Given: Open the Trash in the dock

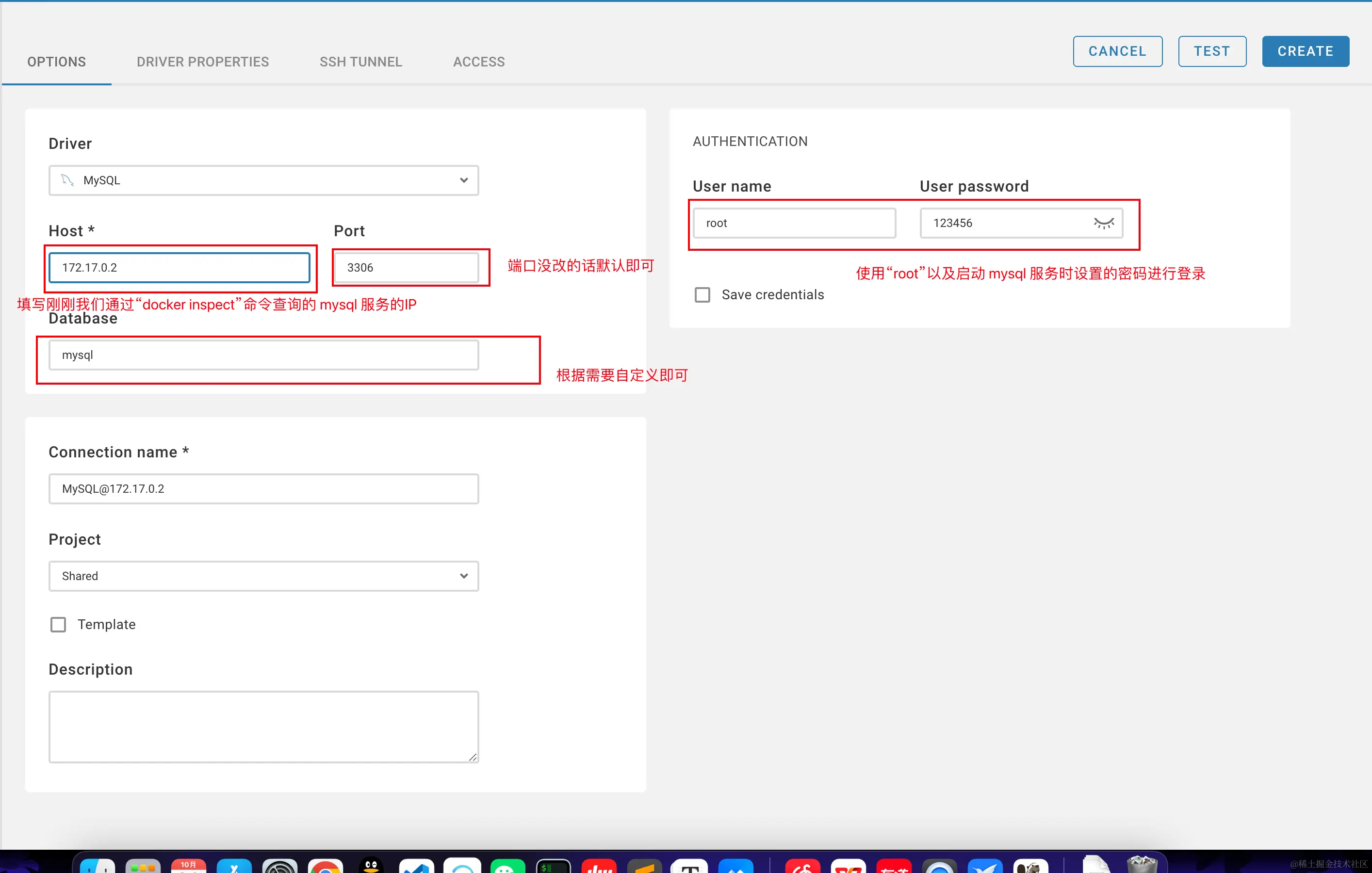Looking at the screenshot, I should coord(1142,864).
